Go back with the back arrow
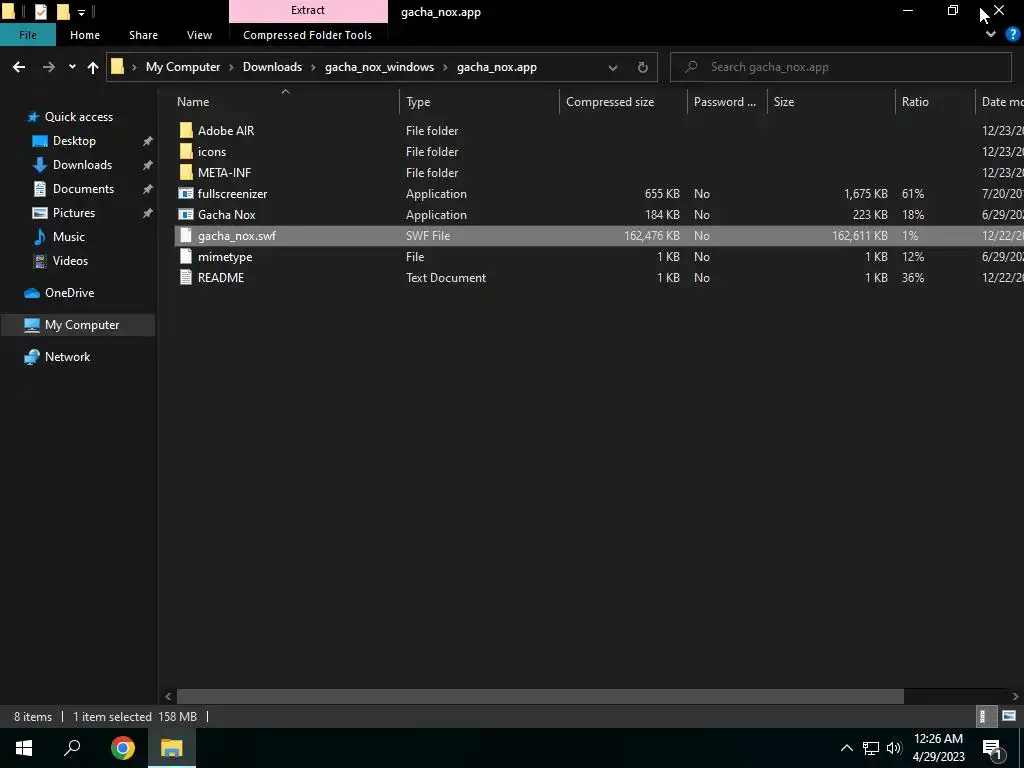The width and height of the screenshot is (1024, 768). 19,67
